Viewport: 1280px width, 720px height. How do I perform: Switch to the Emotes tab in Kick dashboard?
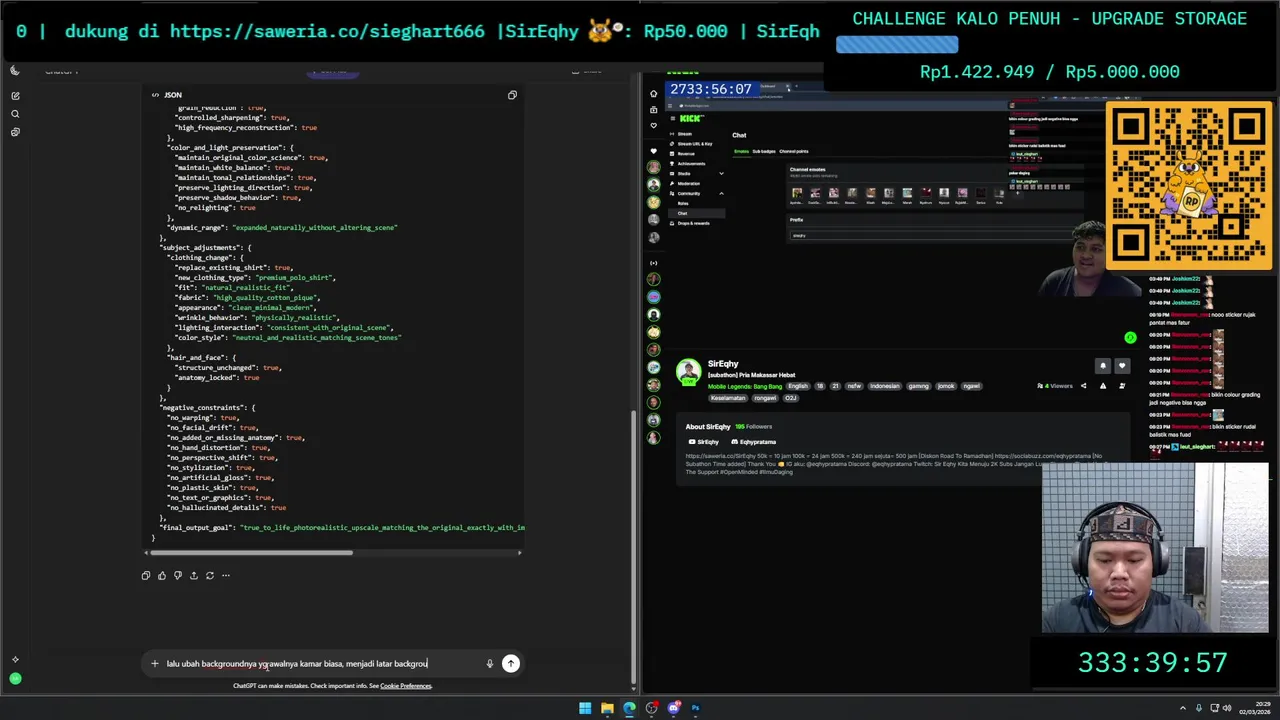coord(741,151)
